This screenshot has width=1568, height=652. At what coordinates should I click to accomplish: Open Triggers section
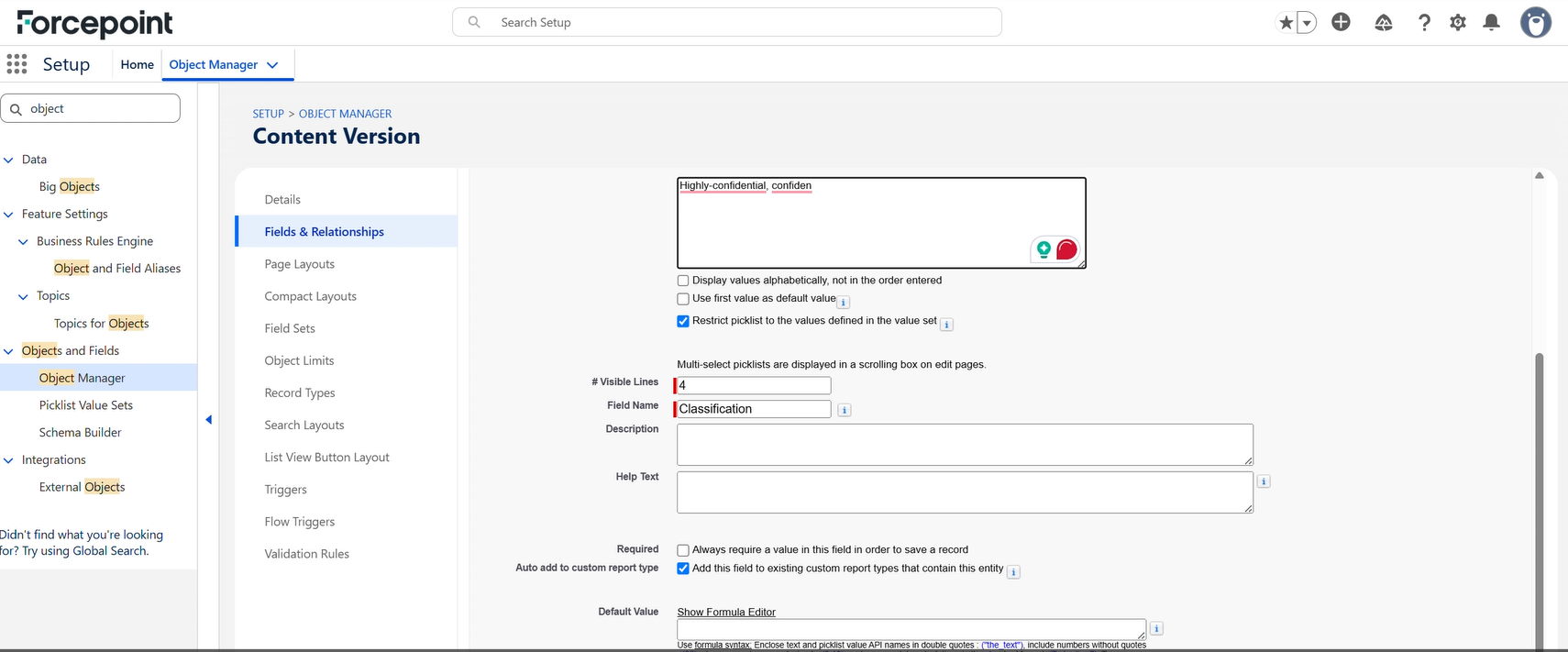pos(285,489)
